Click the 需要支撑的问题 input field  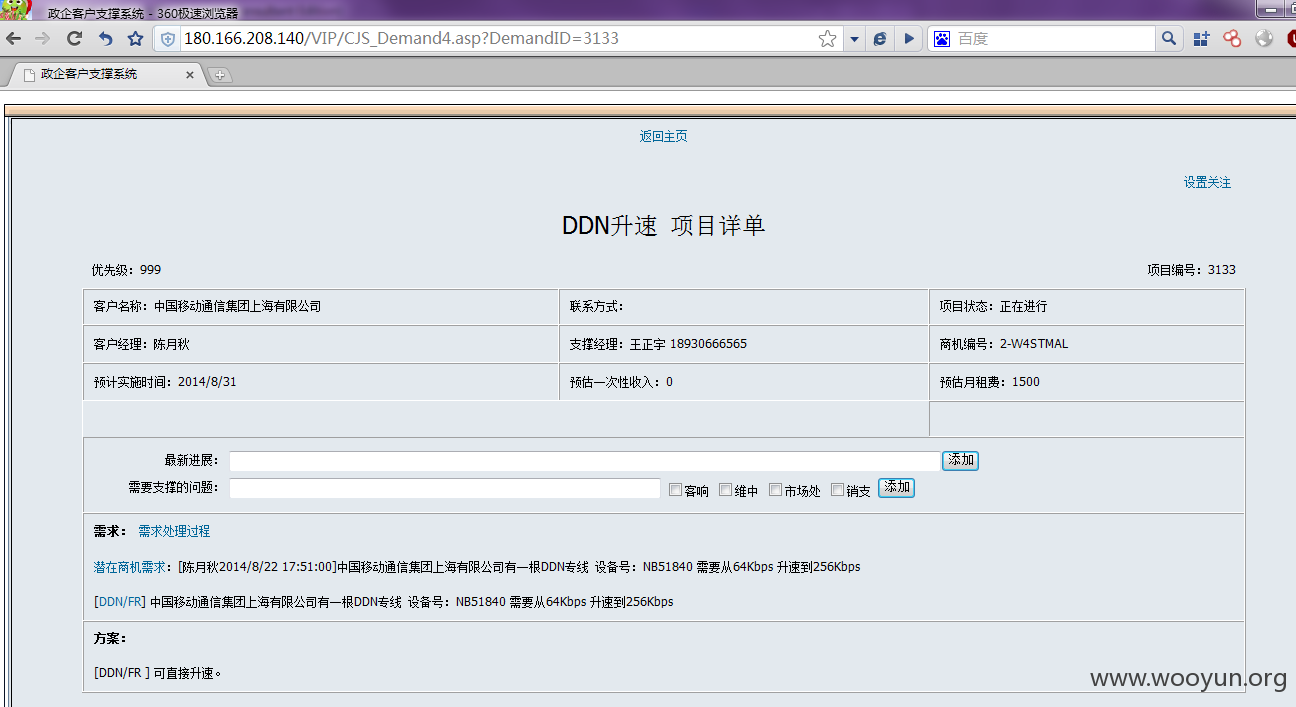445,488
